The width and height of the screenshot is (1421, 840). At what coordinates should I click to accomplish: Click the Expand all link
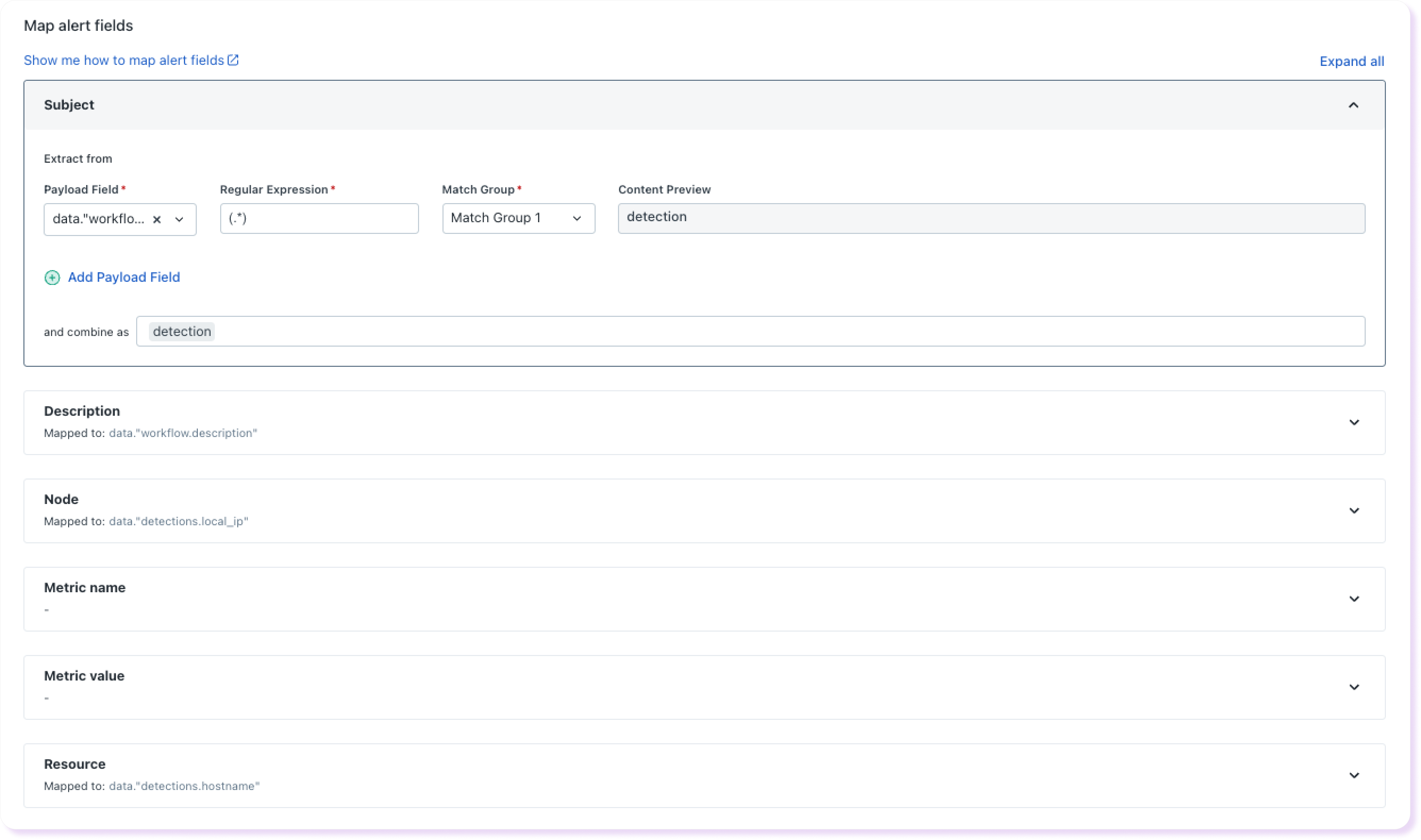(x=1351, y=61)
